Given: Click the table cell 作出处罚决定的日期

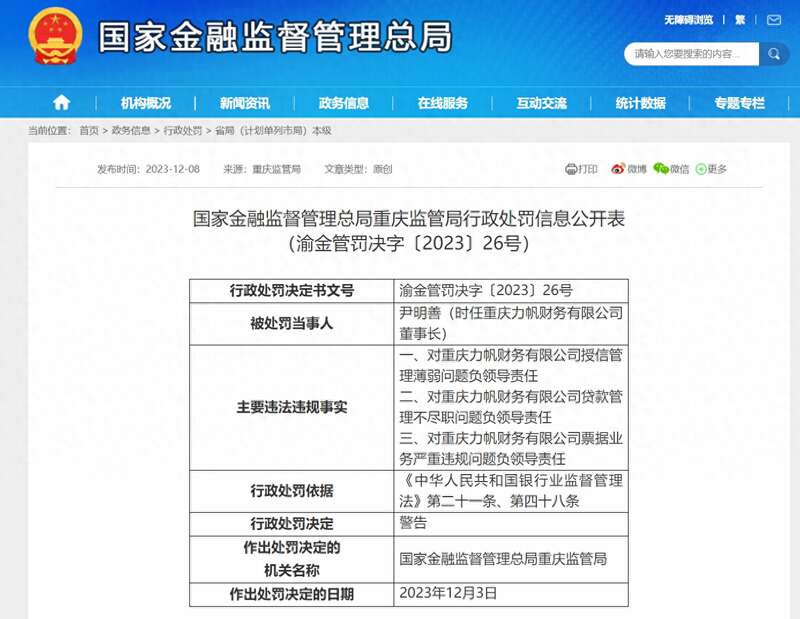Looking at the screenshot, I should [292, 595].
